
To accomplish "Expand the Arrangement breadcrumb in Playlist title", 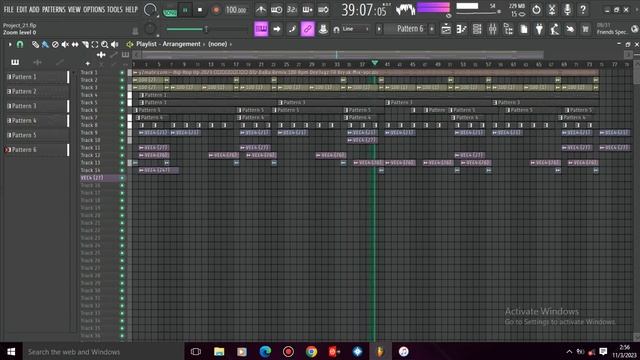I will 181,44.
